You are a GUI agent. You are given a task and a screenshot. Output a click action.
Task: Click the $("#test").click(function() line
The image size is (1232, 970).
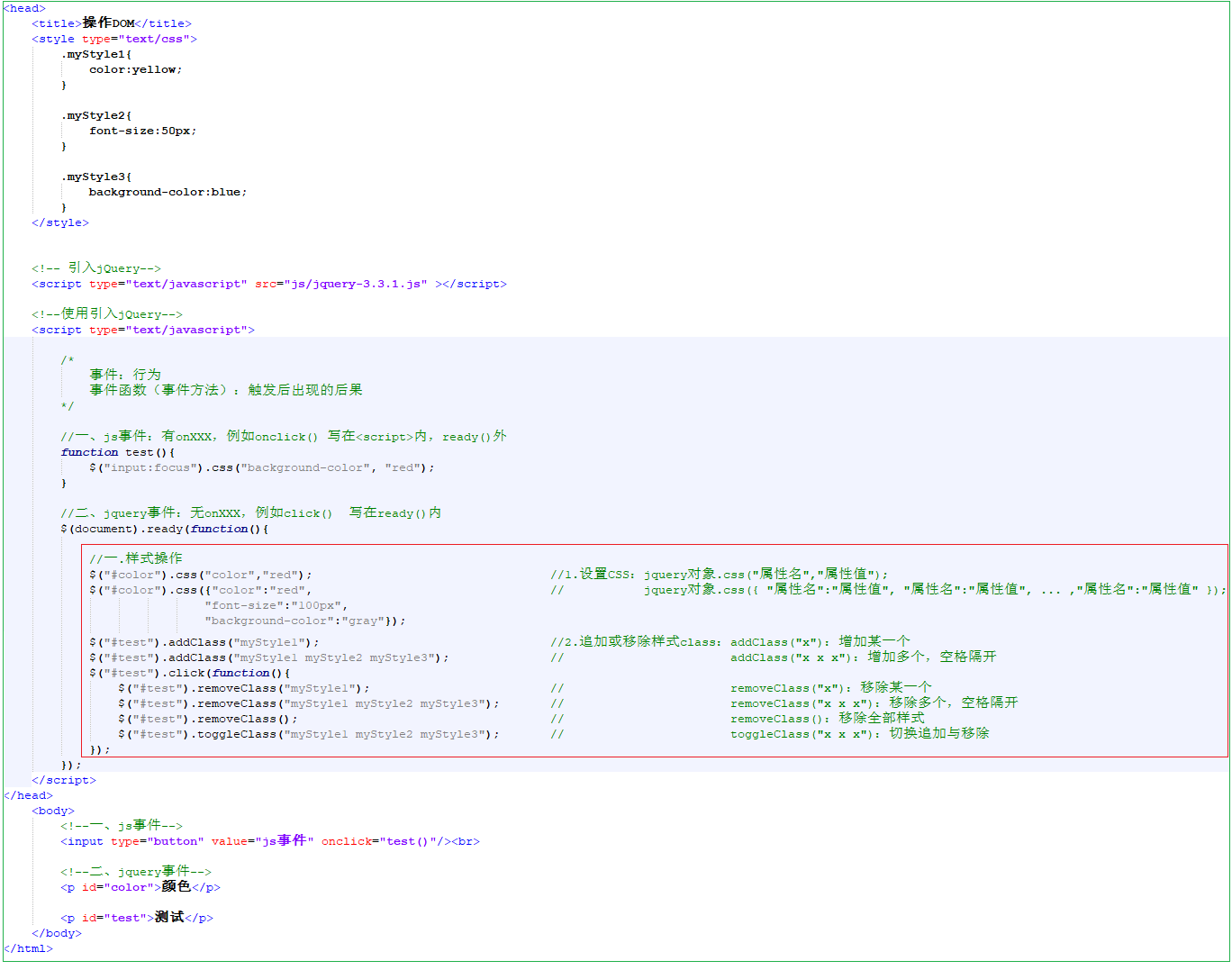coord(189,673)
